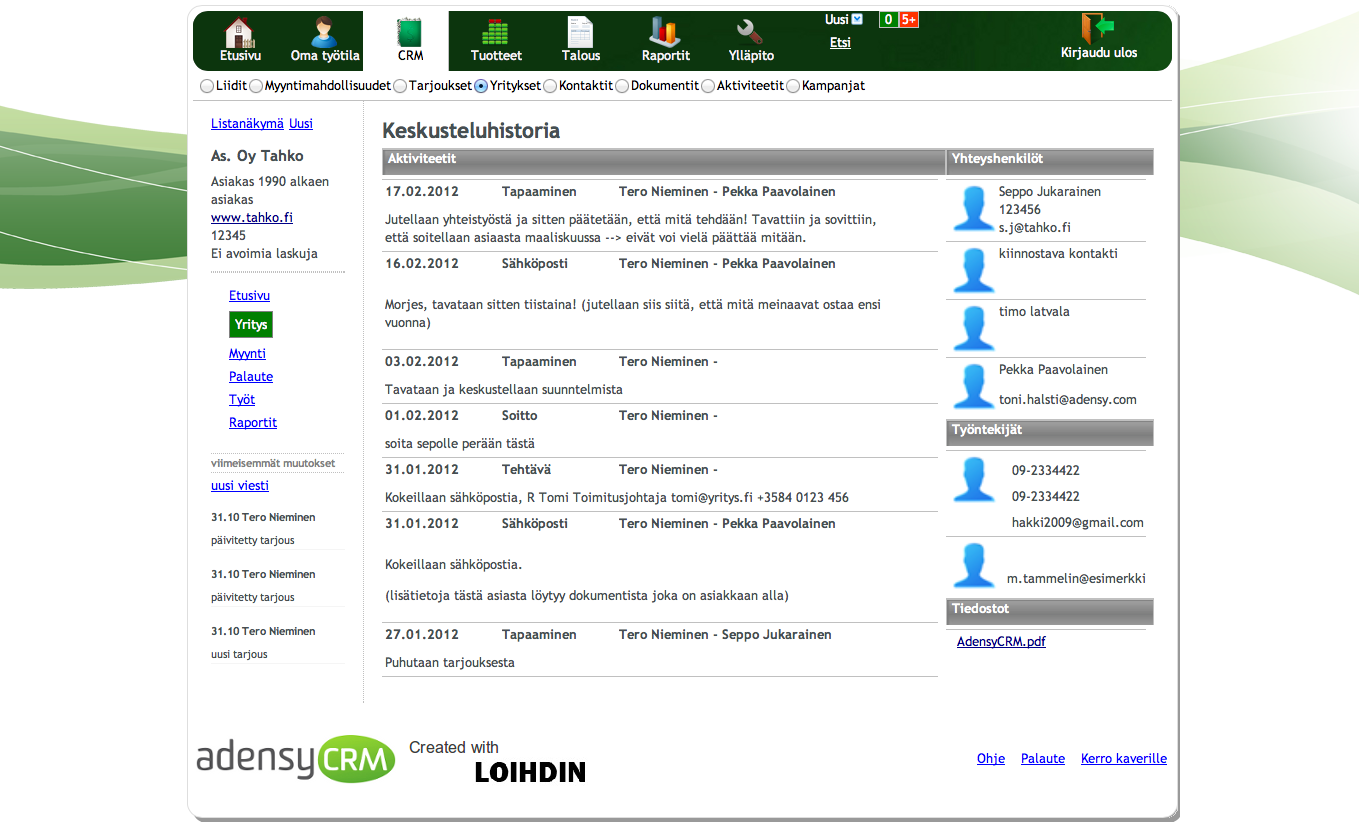Select the Liidit radio button
Image resolution: width=1359 pixels, height=836 pixels.
[x=207, y=86]
